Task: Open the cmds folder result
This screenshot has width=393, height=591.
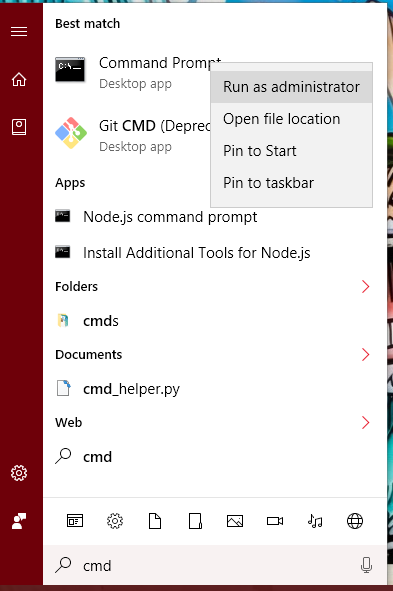Action: (x=215, y=321)
